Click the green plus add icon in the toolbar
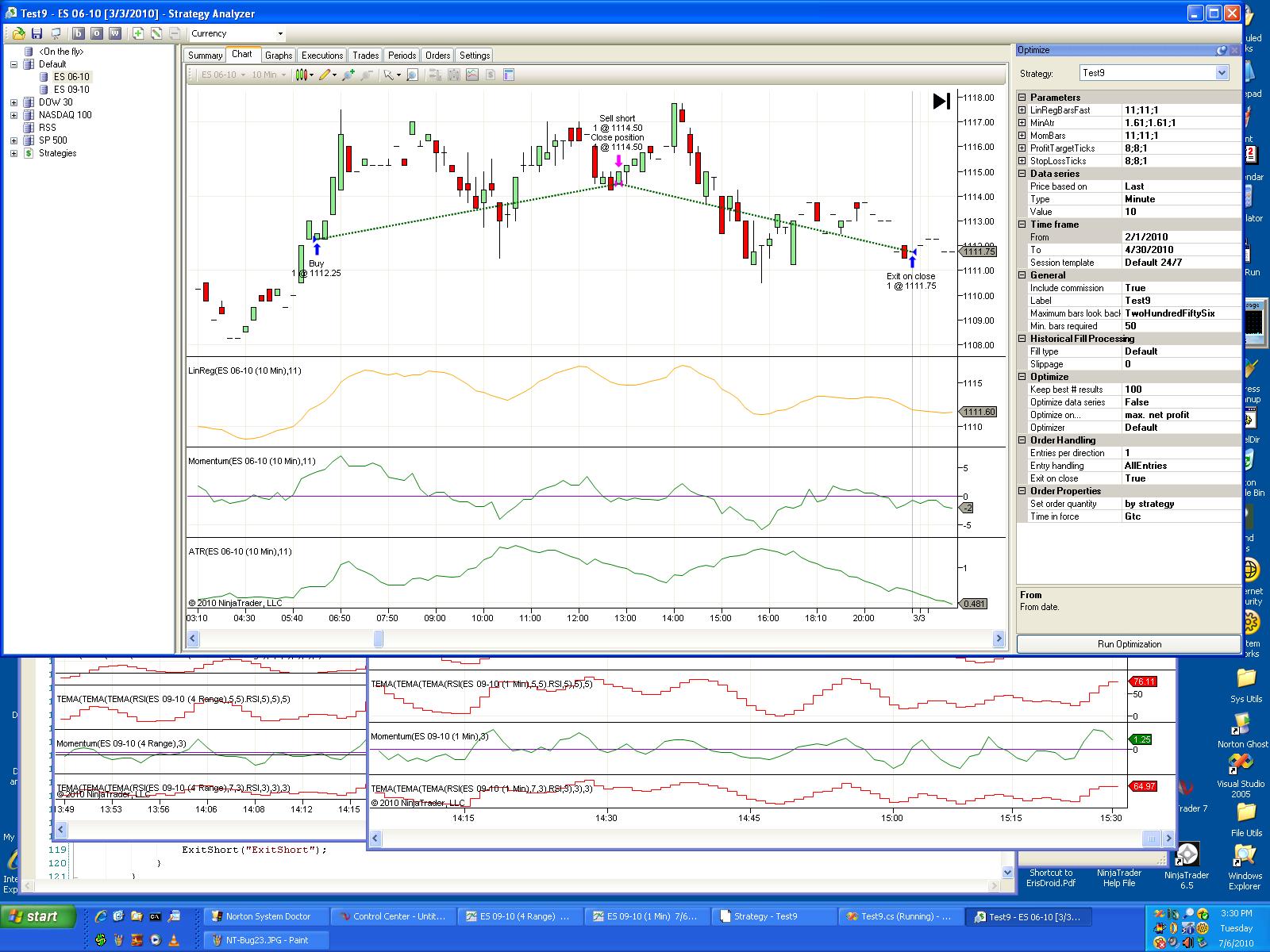Image resolution: width=1270 pixels, height=952 pixels. point(138,33)
